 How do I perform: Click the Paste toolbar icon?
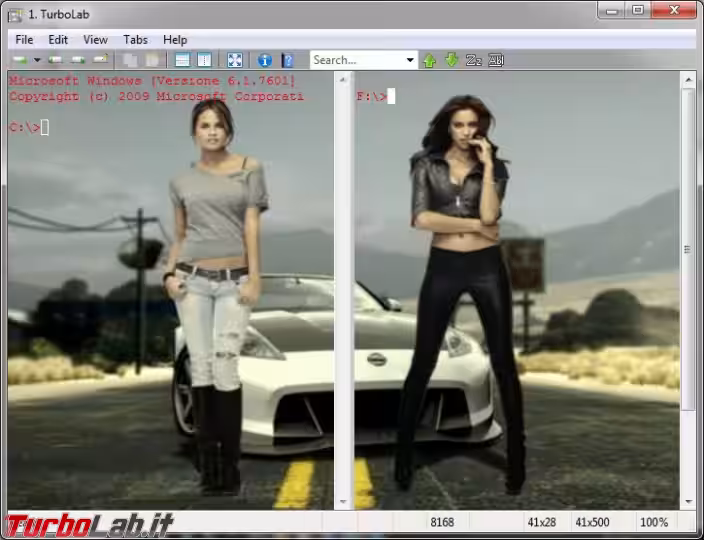(x=151, y=60)
